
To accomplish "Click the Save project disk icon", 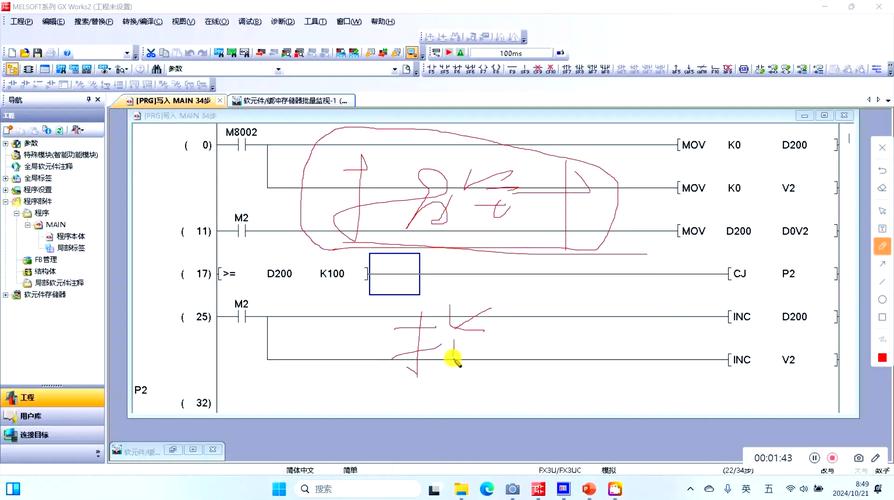I will [38, 53].
